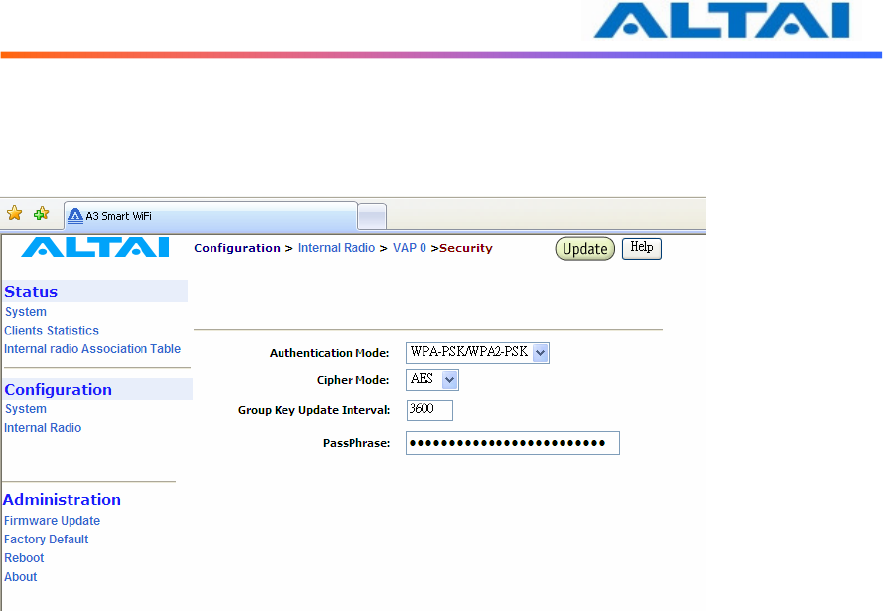Screen dimensions: 883x611
Task: Click the Security breadcrumb text
Action: pyautogui.click(x=466, y=248)
